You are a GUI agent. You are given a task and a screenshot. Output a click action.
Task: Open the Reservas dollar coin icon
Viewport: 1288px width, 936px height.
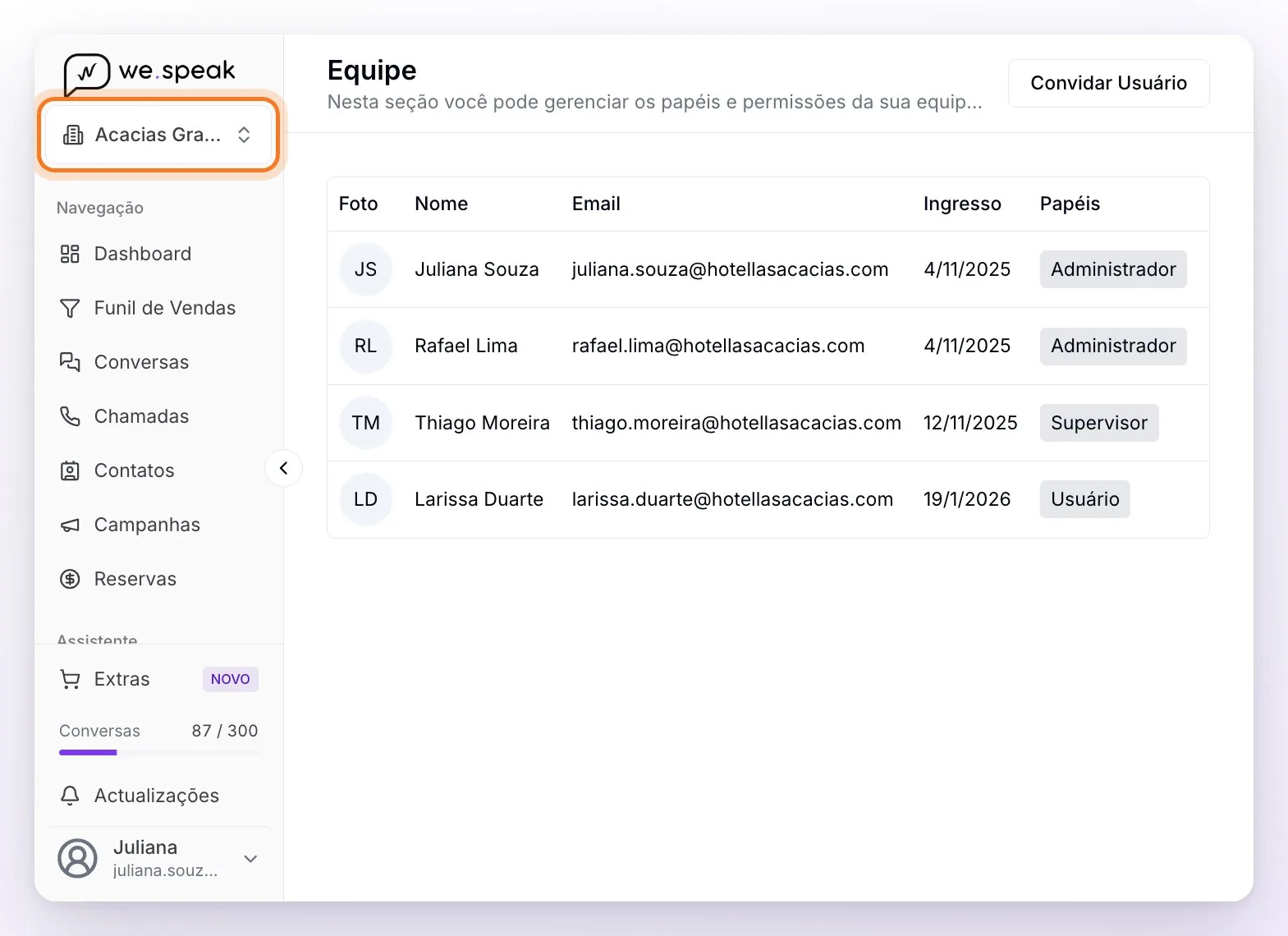pos(70,579)
